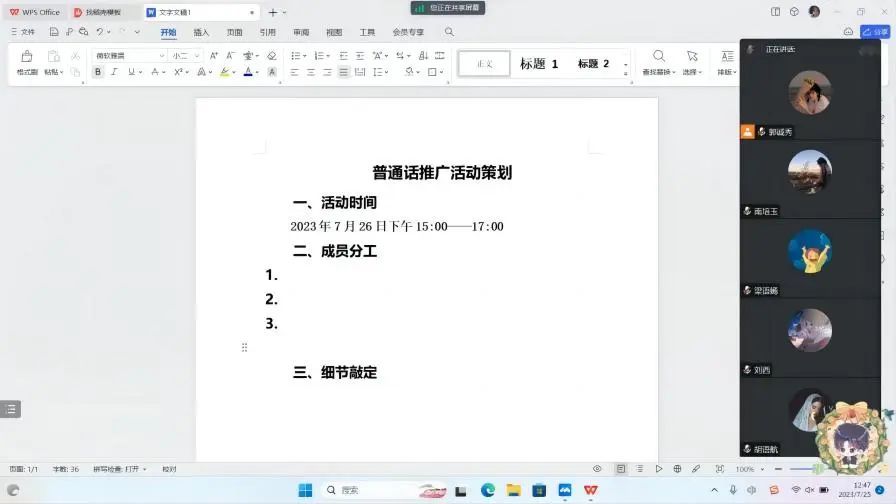Toggle Bold formatting button
The image size is (896, 504).
tap(98, 72)
